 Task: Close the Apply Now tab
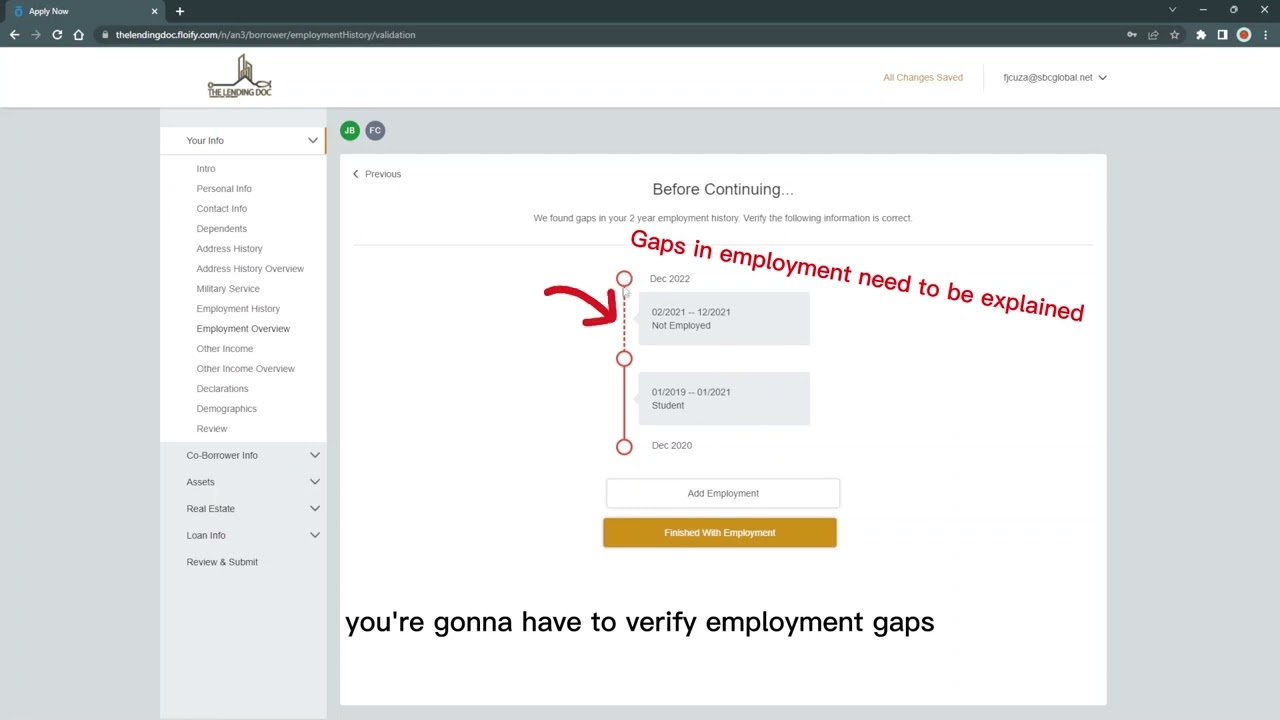pyautogui.click(x=155, y=11)
